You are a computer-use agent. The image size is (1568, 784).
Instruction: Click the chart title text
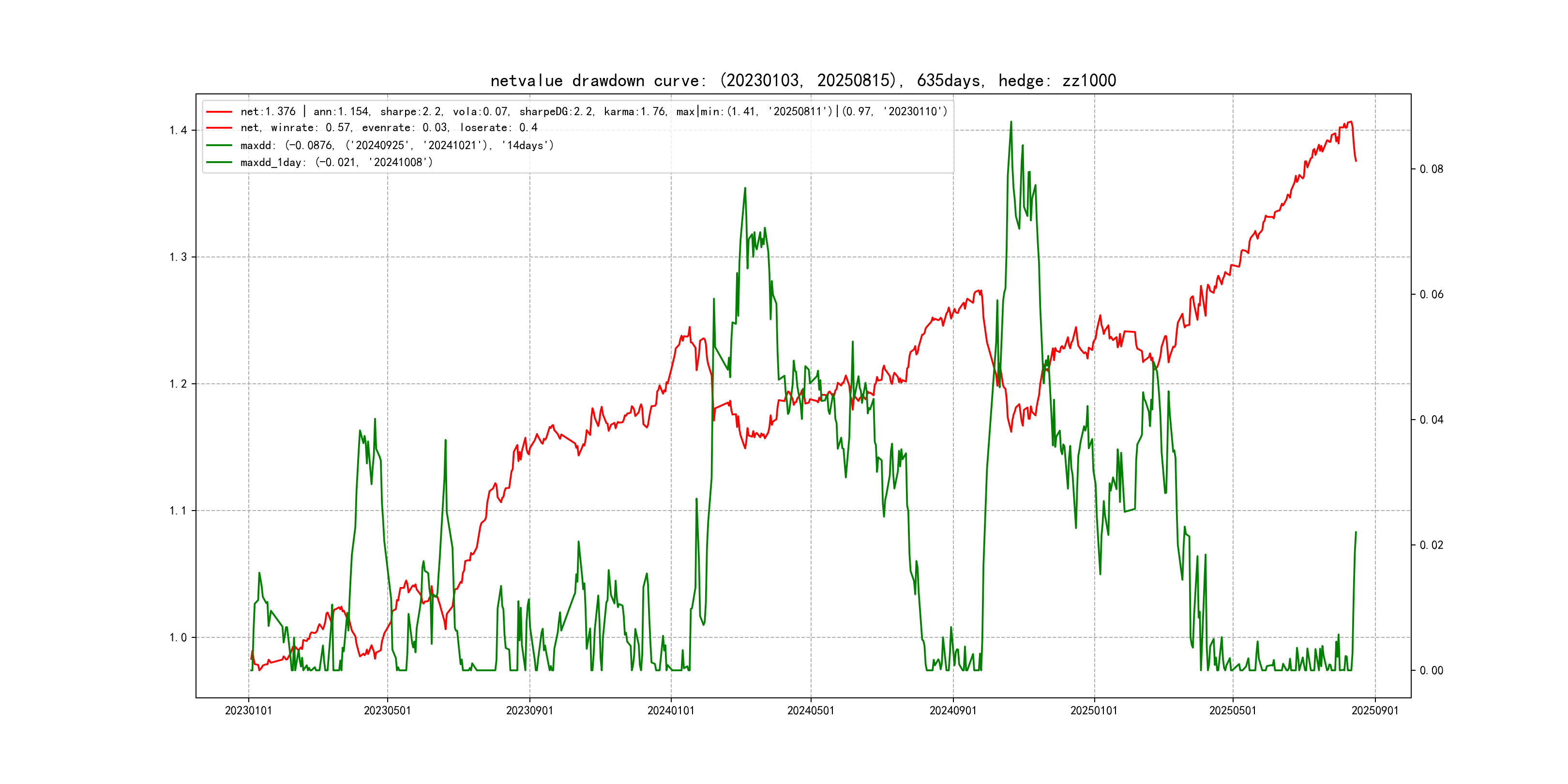803,80
